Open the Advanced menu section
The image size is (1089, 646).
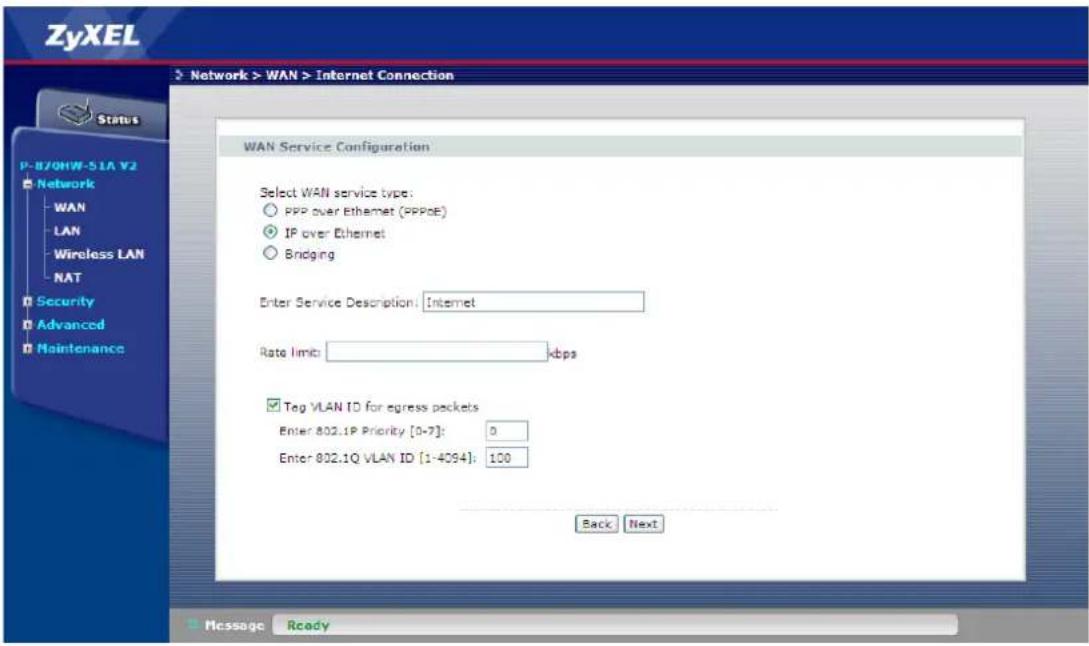(70, 325)
